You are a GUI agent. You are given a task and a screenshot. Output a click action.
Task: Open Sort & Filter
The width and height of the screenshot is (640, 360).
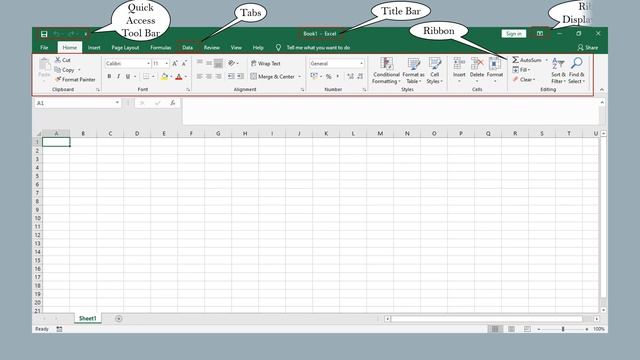pos(558,70)
